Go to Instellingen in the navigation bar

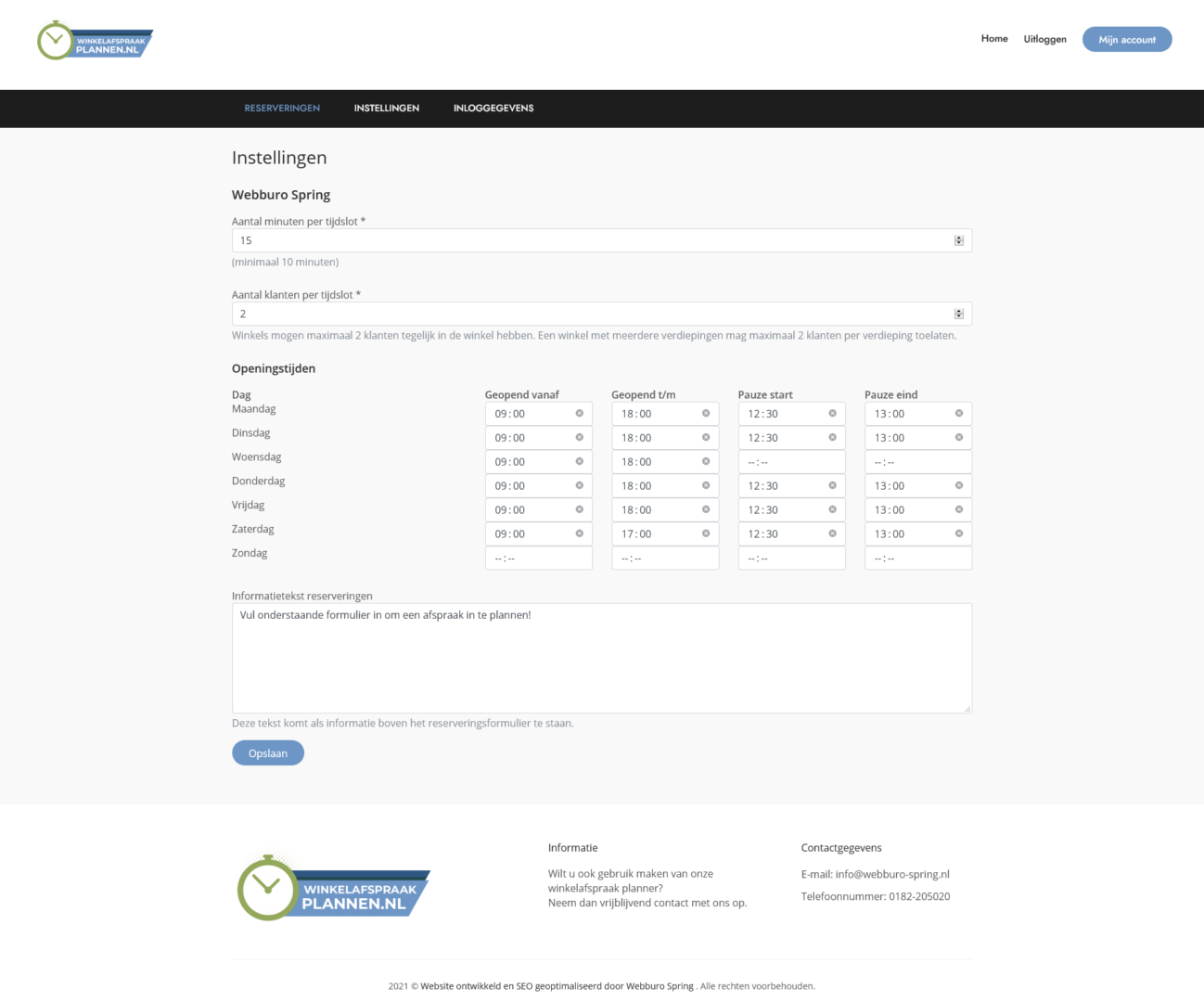(x=387, y=109)
